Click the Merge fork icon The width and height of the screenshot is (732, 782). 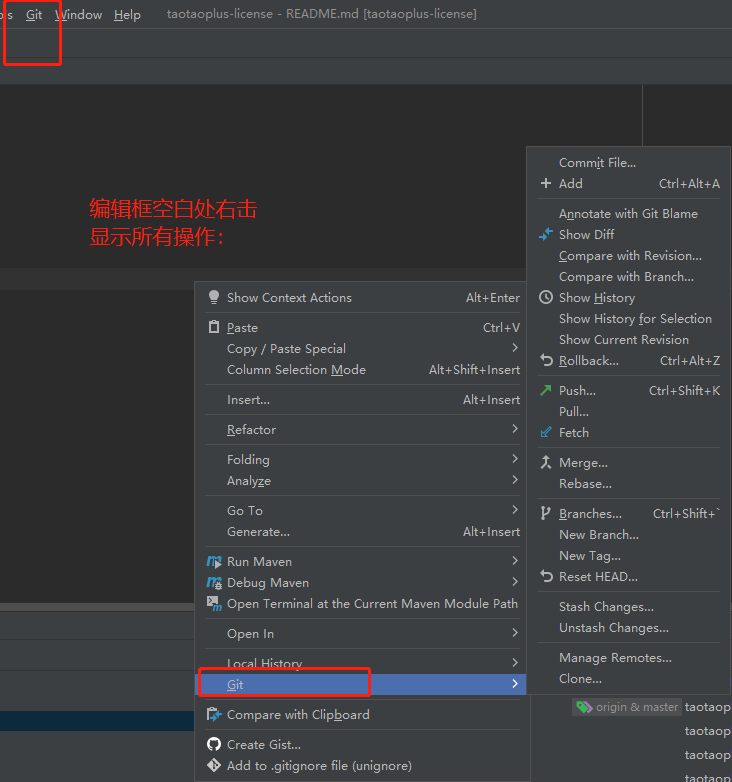point(546,462)
